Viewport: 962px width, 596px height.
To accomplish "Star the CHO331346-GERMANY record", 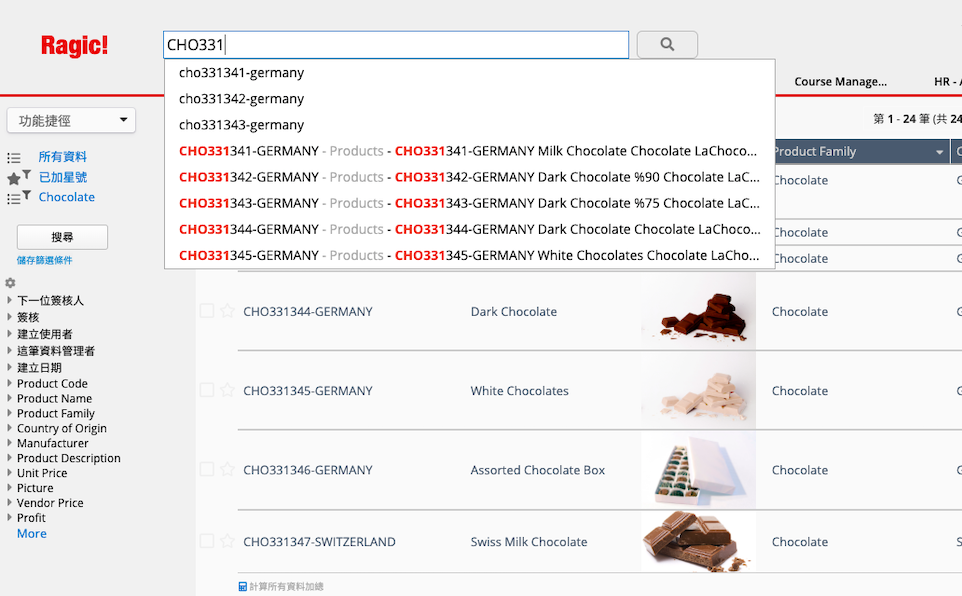I will (227, 469).
